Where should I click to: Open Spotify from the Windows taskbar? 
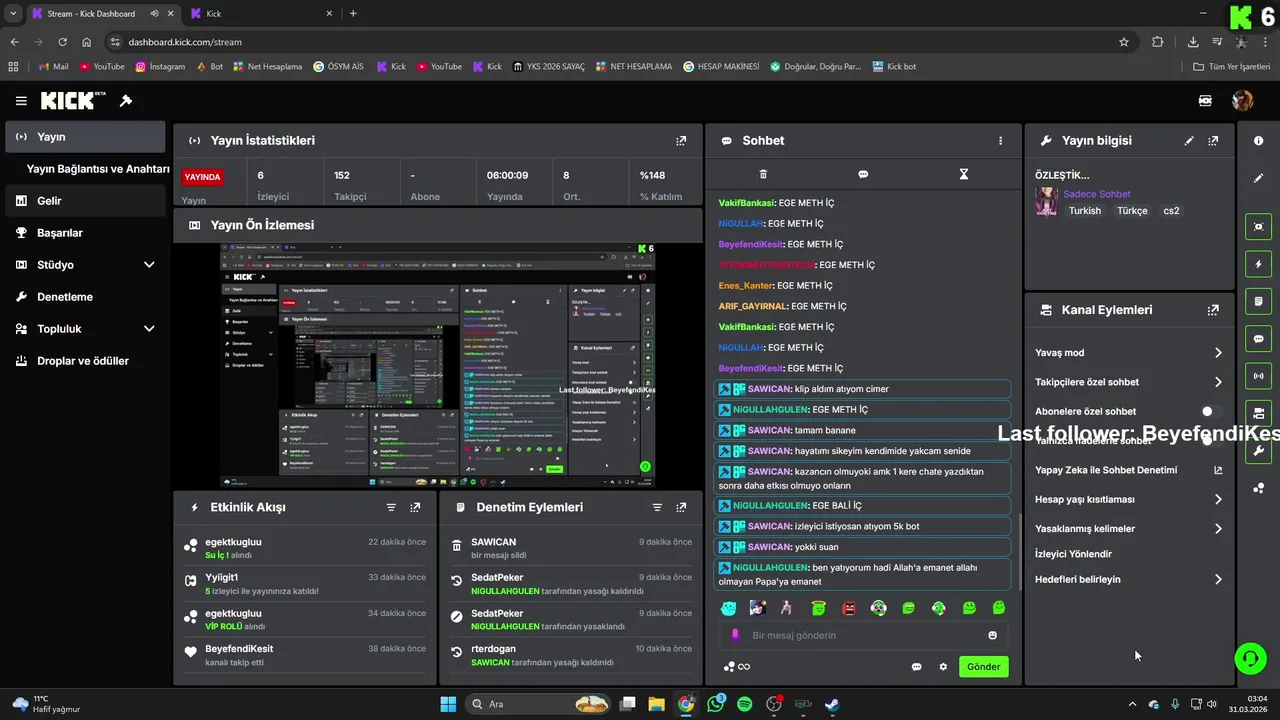pos(745,704)
